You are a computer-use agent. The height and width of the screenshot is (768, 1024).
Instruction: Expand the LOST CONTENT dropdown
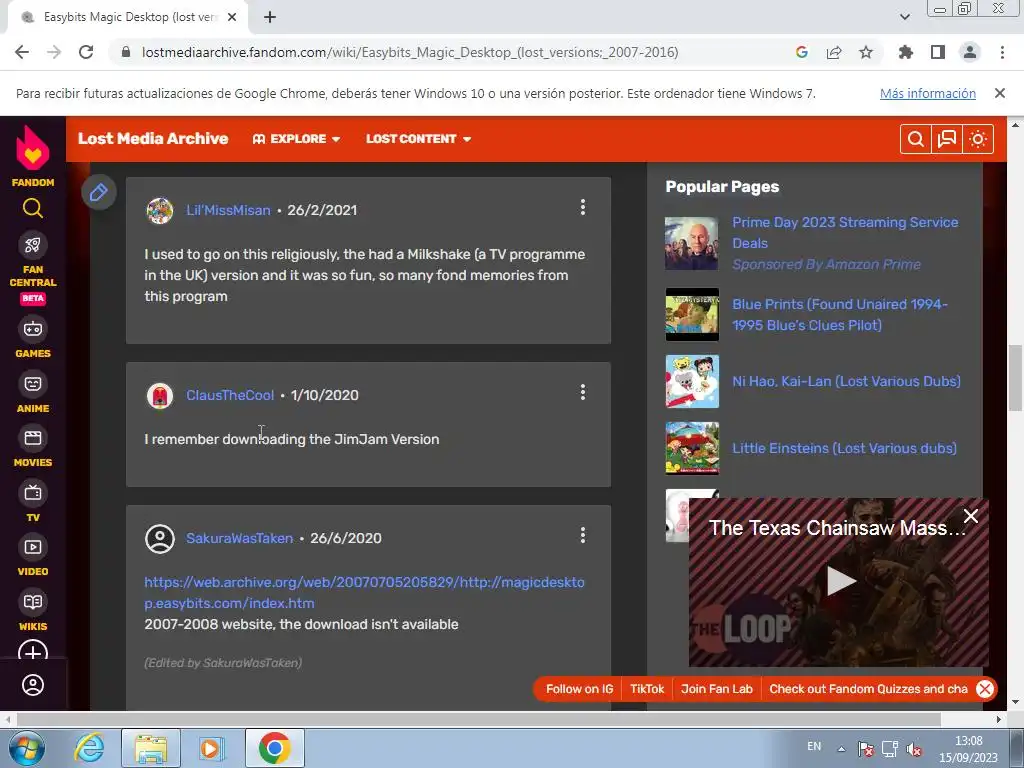[x=419, y=139]
